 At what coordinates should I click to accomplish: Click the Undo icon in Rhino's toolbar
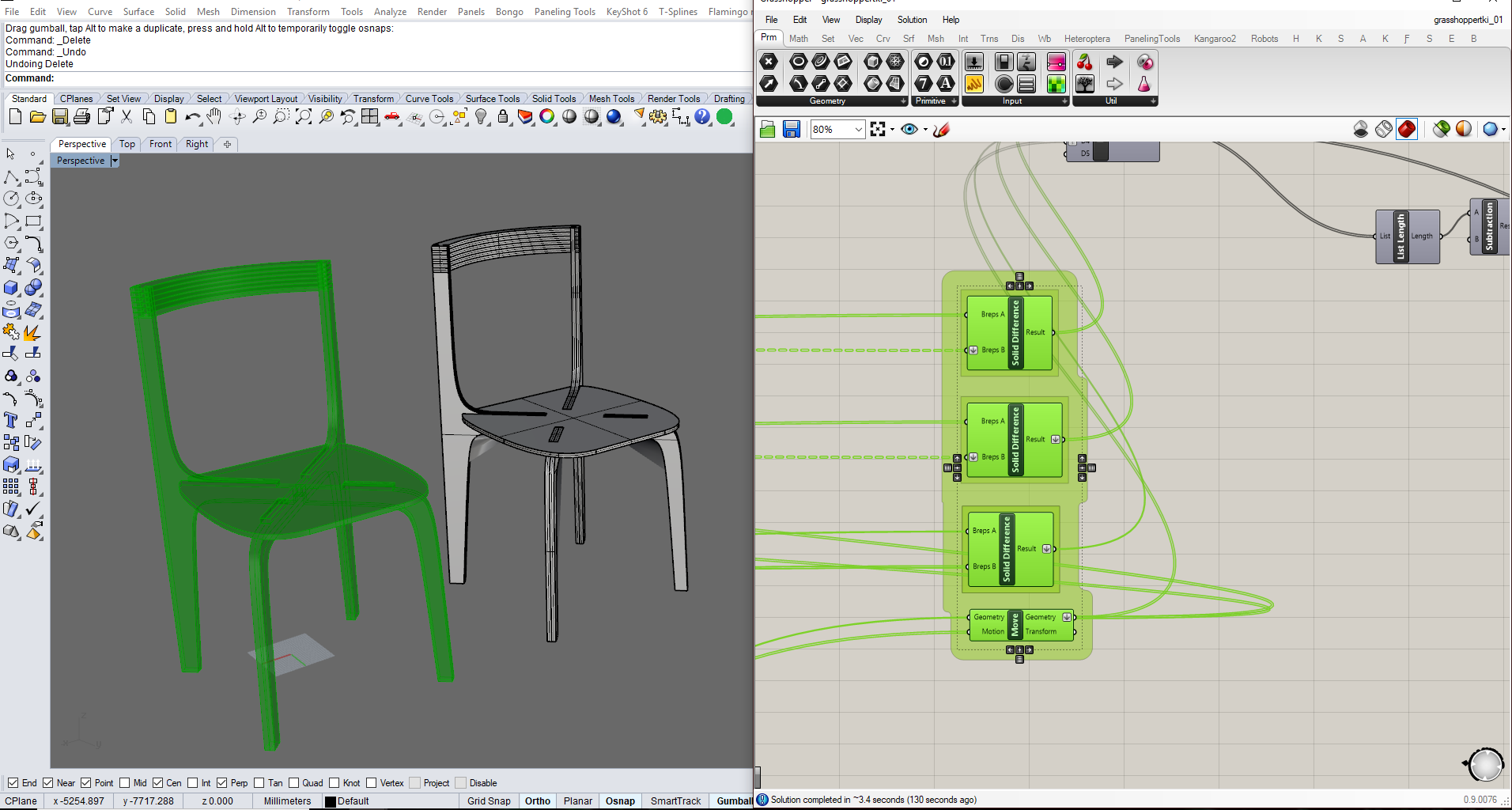click(x=192, y=116)
